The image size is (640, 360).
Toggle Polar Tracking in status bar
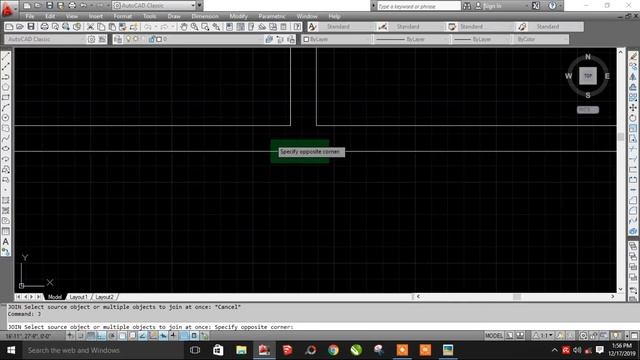coord(111,336)
